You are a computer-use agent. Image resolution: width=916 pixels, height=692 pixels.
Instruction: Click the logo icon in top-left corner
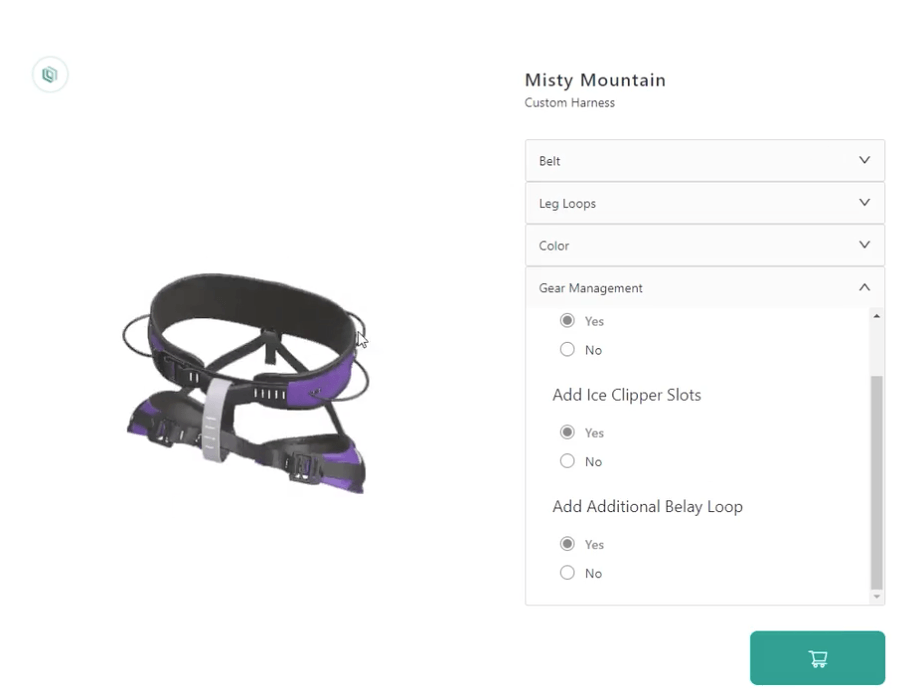point(50,74)
